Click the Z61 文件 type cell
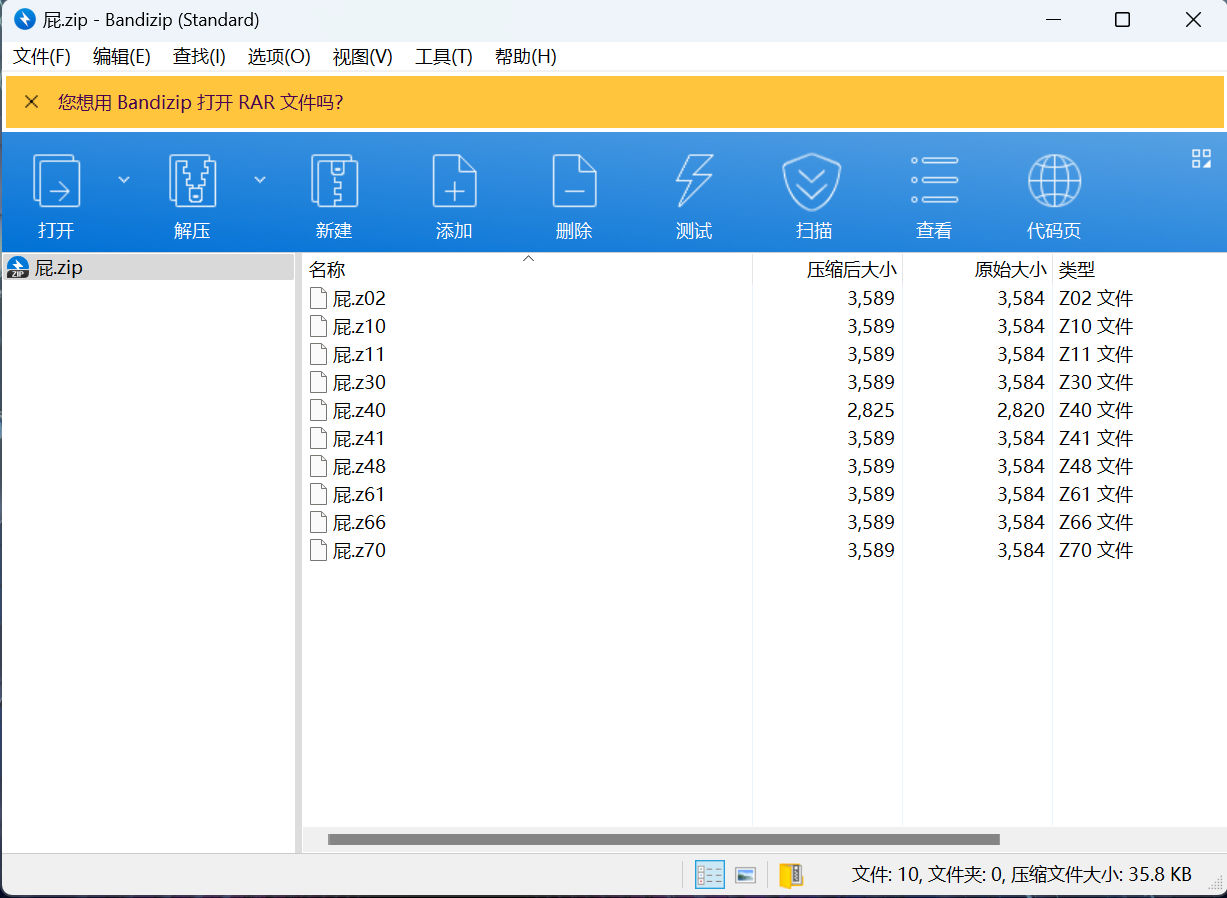The width and height of the screenshot is (1227, 898). 1095,494
